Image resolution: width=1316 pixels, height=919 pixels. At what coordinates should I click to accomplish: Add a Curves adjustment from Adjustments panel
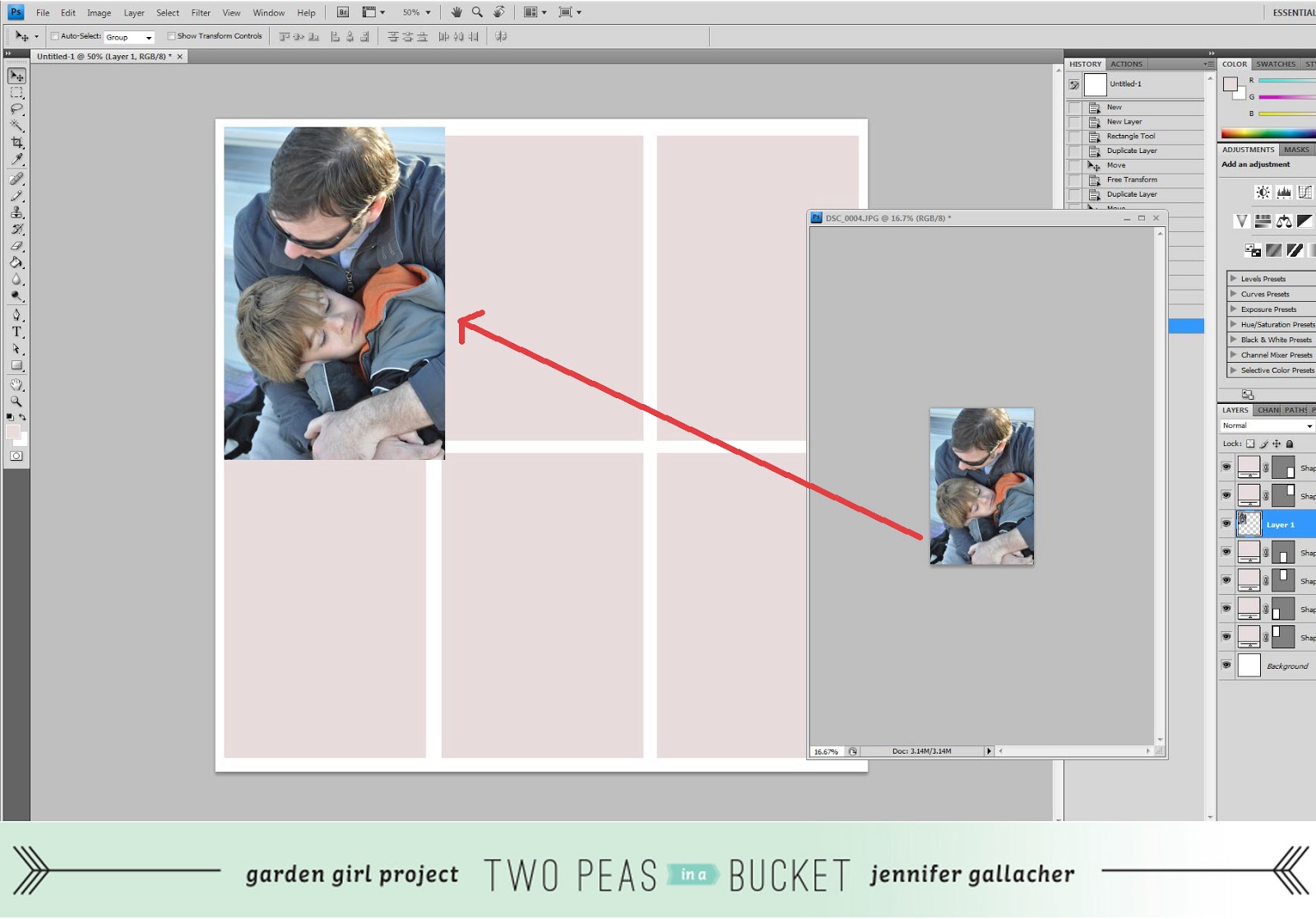[x=1304, y=192]
